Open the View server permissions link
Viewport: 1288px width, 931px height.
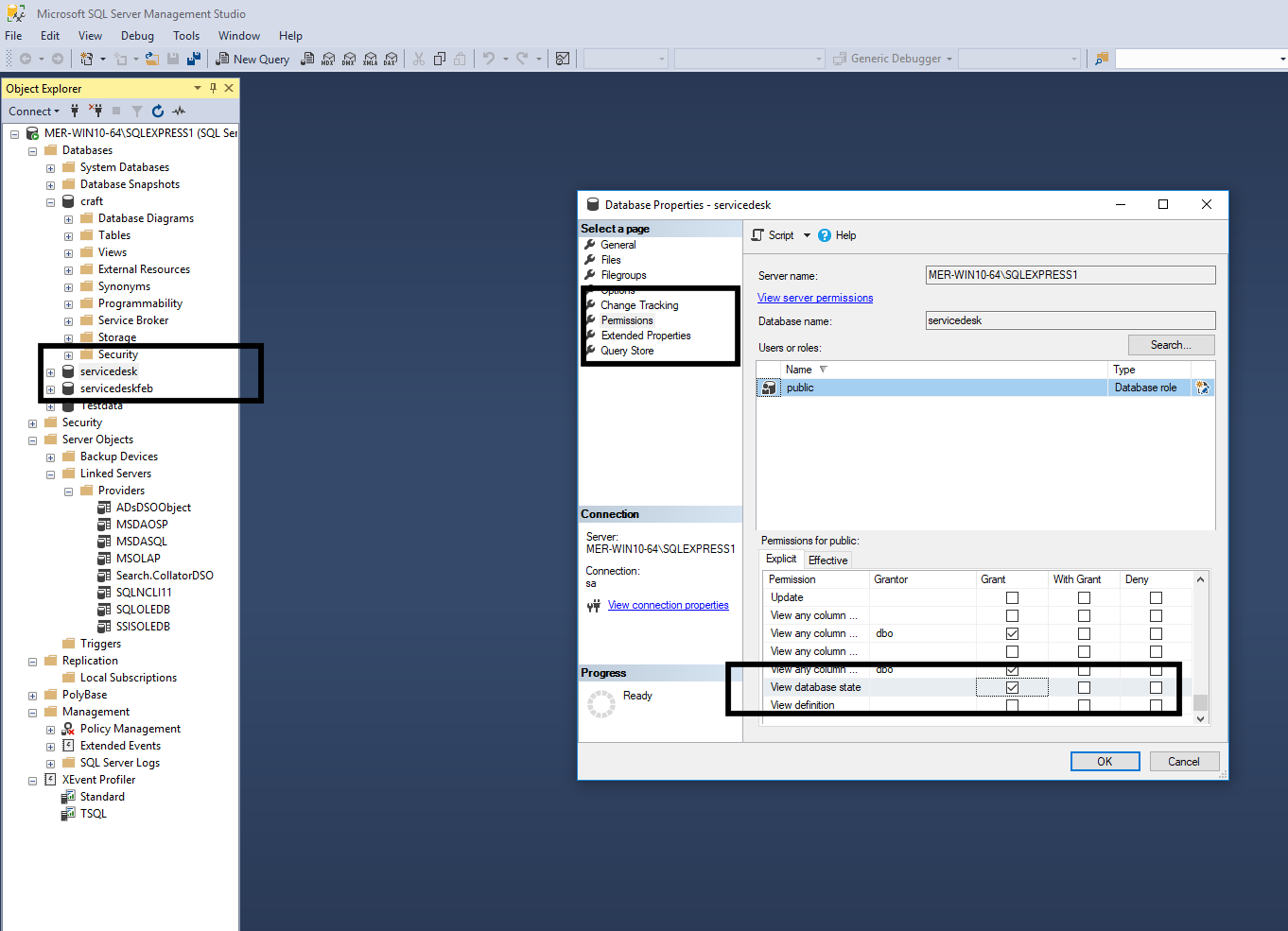[x=815, y=298]
